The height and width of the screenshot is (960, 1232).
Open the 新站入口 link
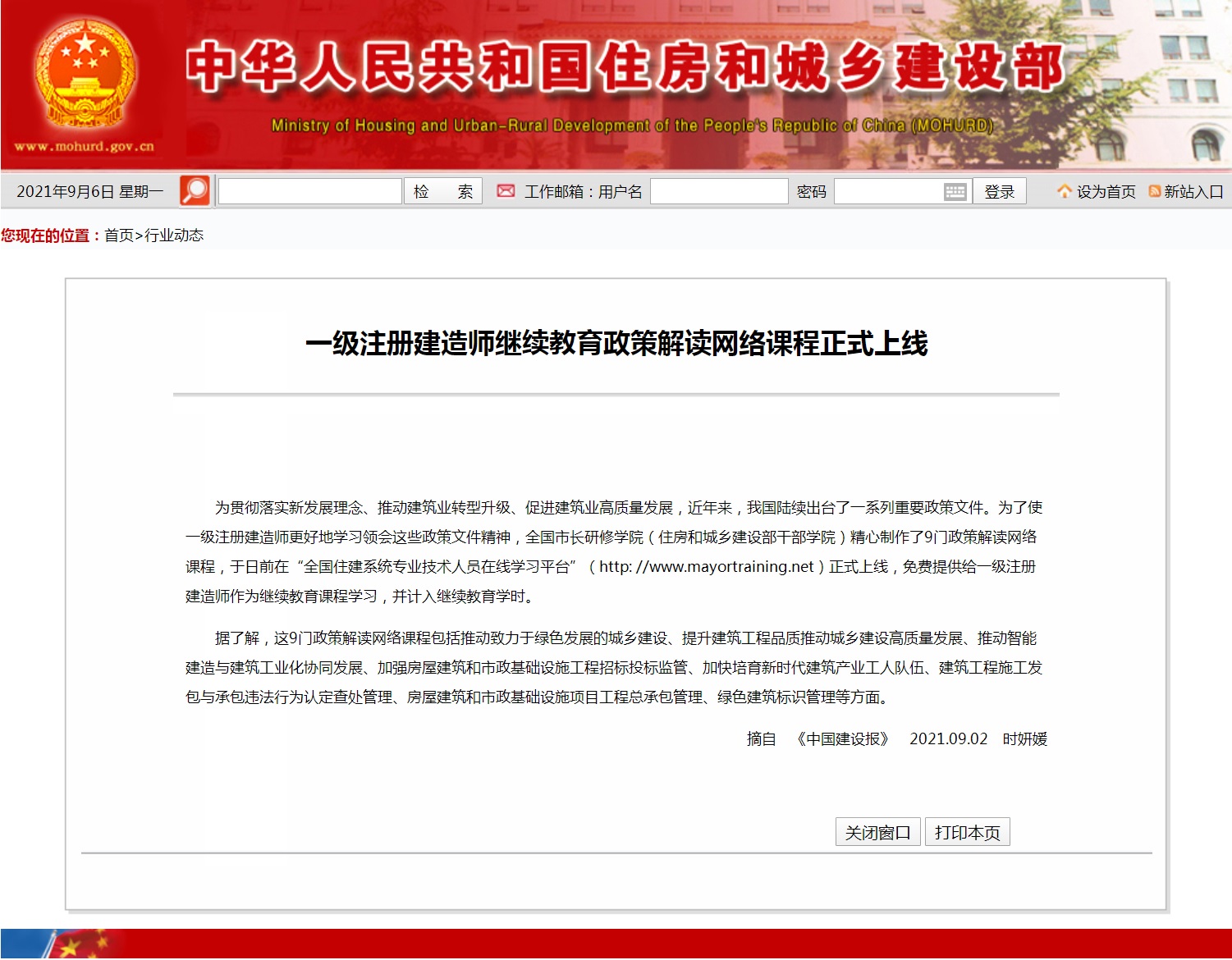click(x=1193, y=192)
